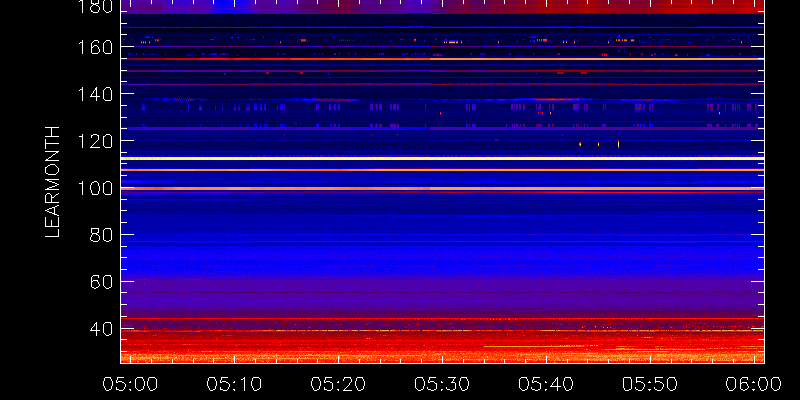
Task: Click the 120 frequency axis label
Action: point(96,141)
